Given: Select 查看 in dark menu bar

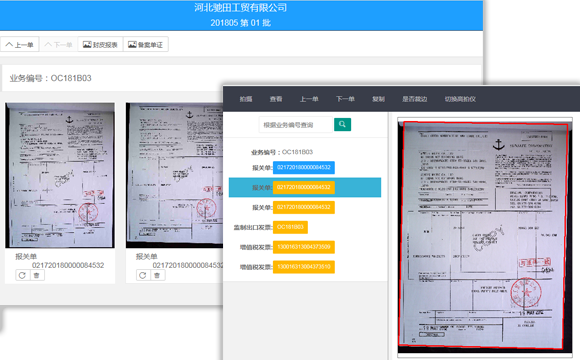Looking at the screenshot, I should point(276,99).
